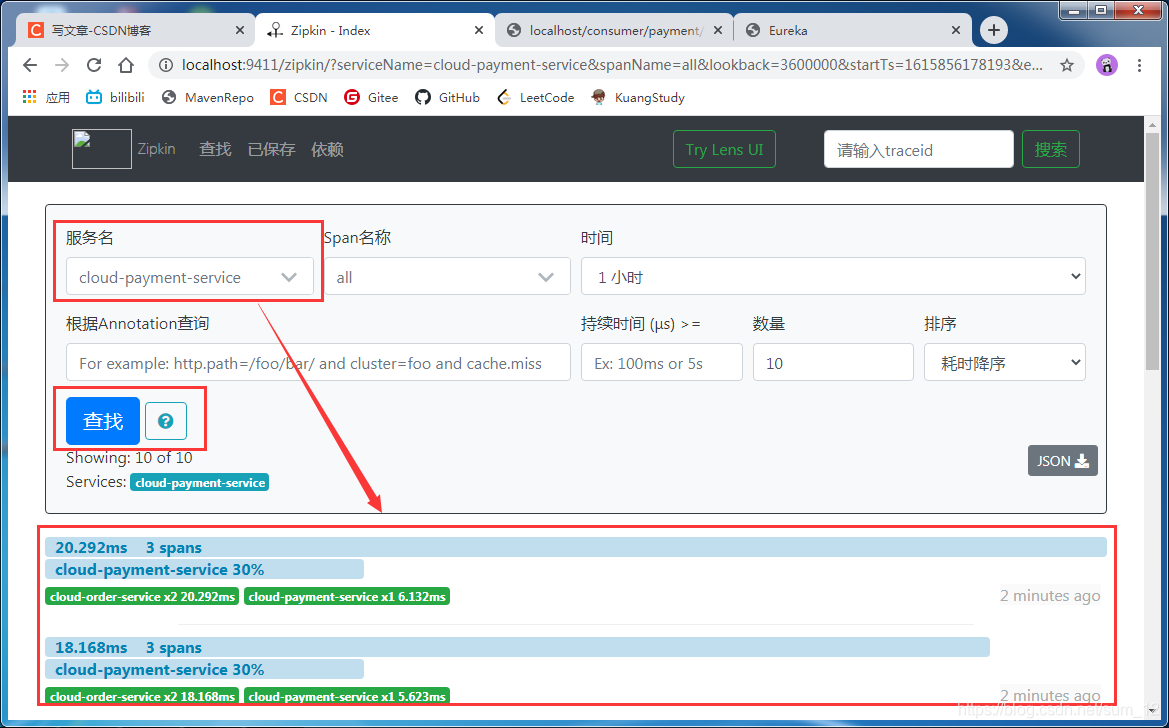Open the GitHub bookmark

[x=447, y=98]
